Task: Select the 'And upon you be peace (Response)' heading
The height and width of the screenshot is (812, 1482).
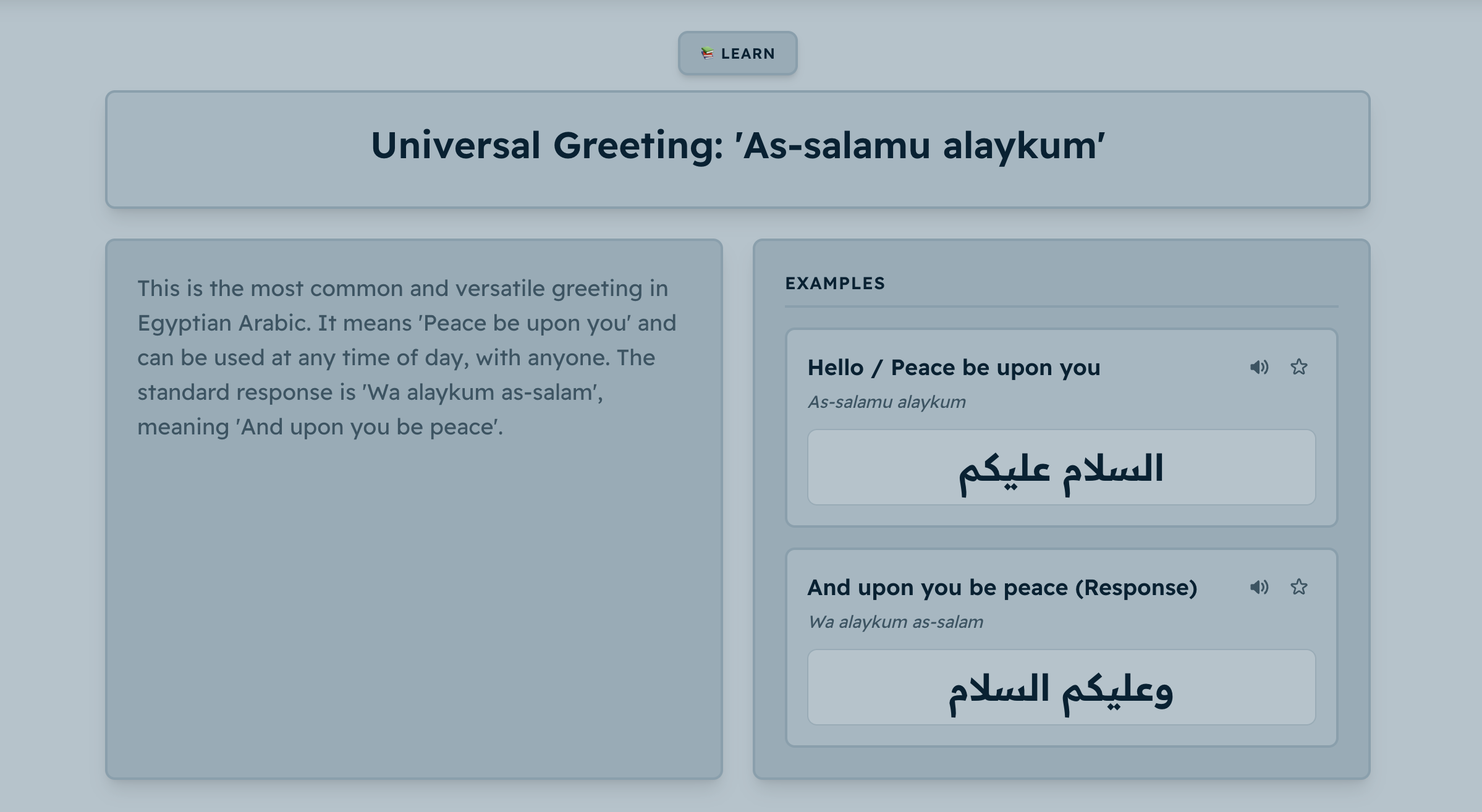Action: [1002, 588]
